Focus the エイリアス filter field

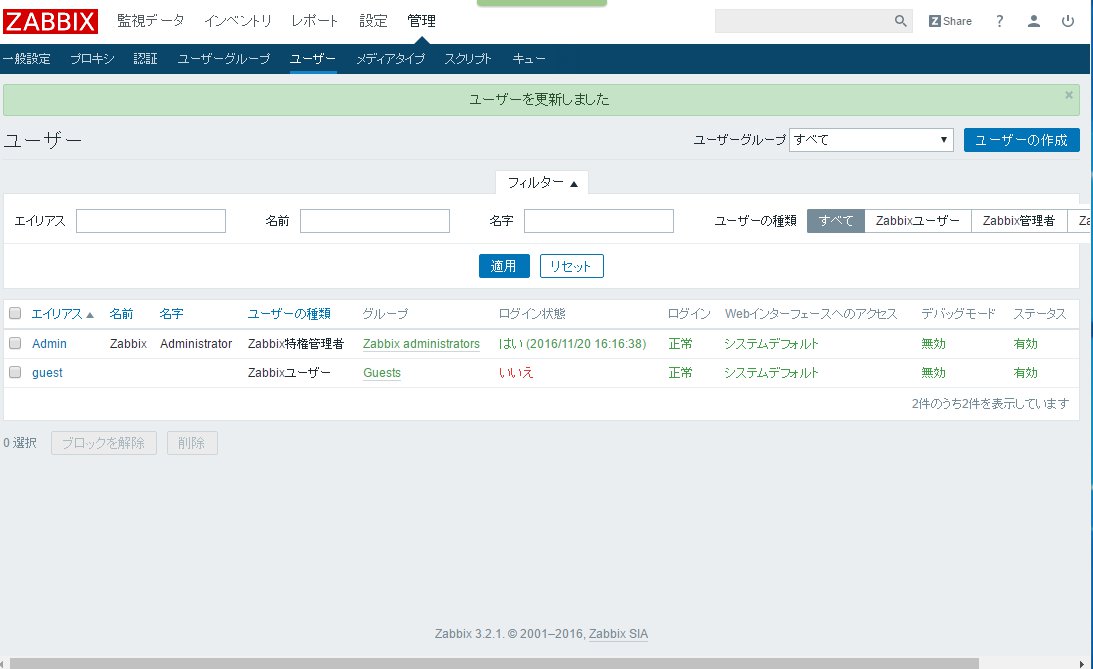[x=151, y=221]
